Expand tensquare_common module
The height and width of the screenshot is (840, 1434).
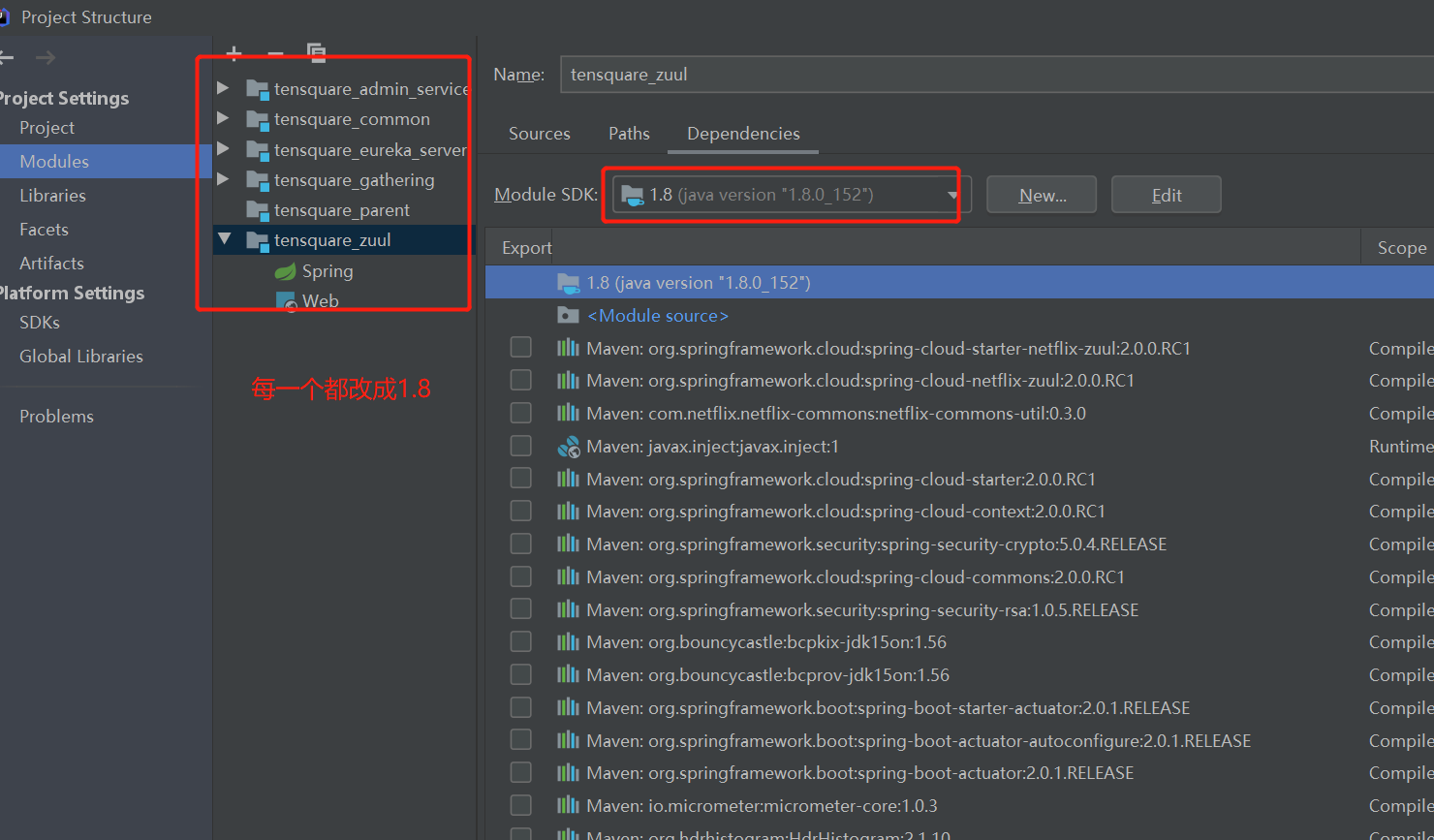223,118
